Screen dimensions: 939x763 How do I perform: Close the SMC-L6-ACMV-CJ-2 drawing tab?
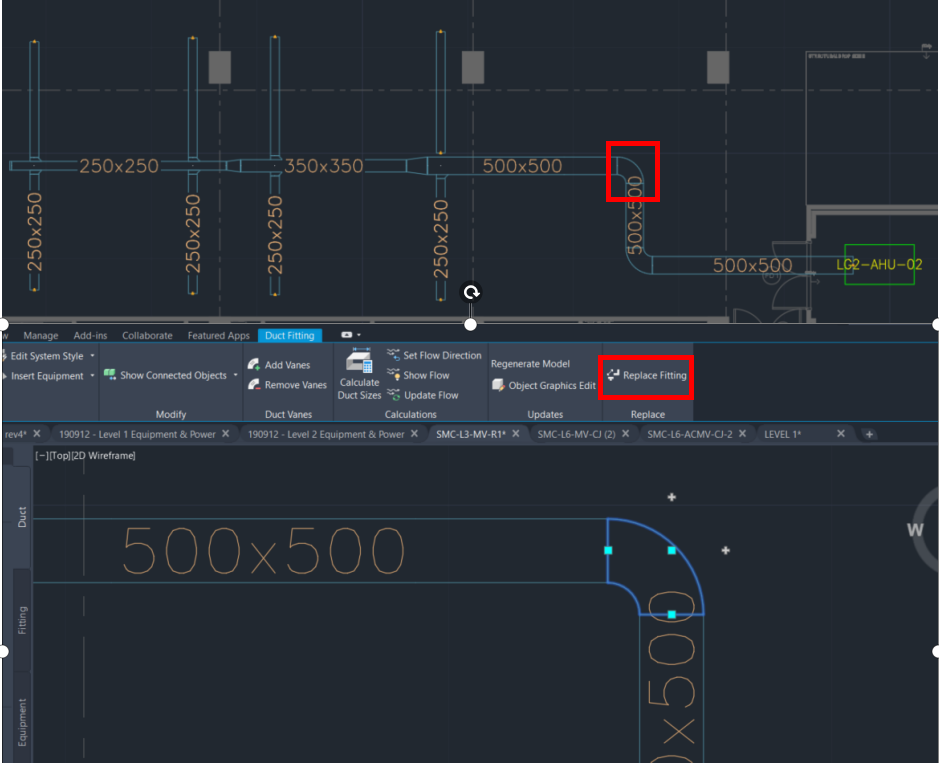(x=745, y=434)
